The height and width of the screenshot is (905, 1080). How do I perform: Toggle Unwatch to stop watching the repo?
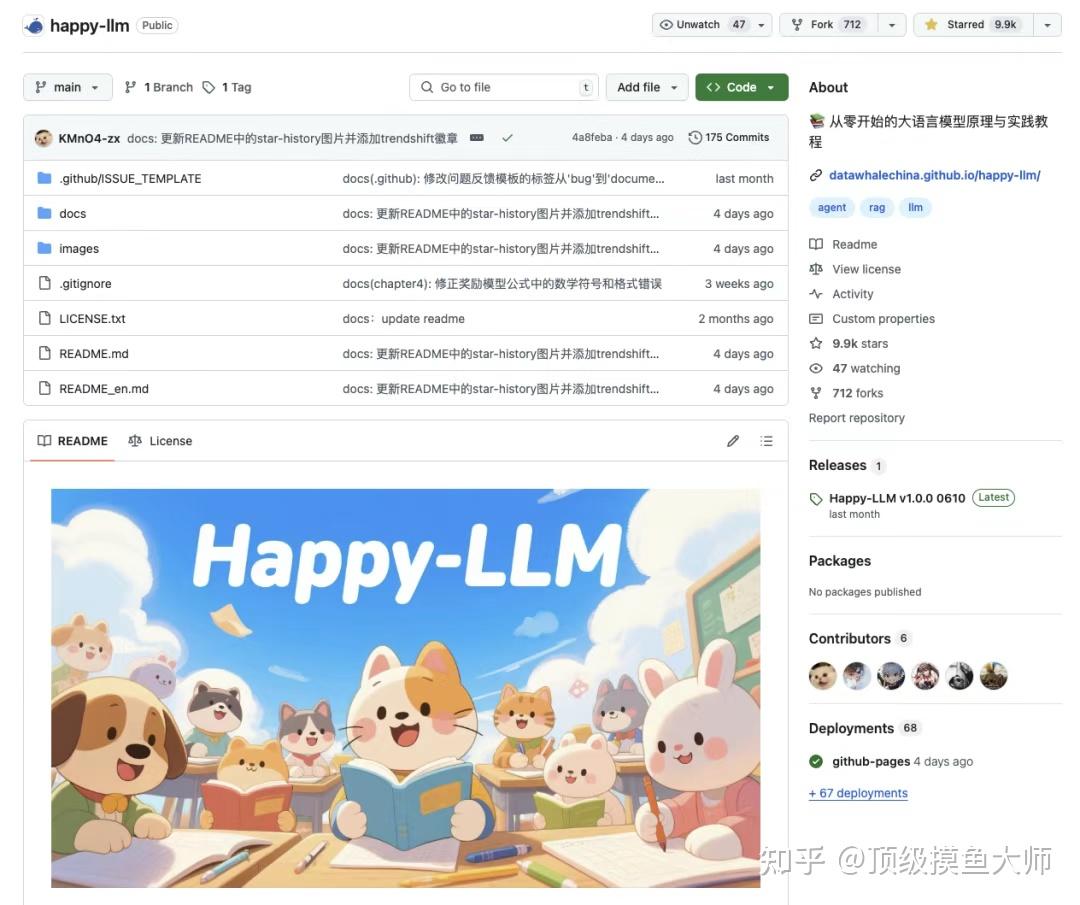coord(702,24)
